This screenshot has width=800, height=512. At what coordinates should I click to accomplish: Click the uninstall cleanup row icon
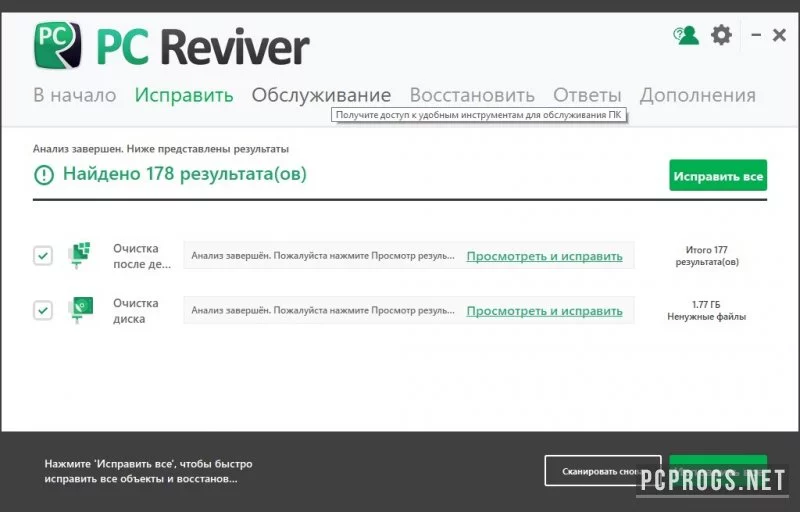(x=79, y=255)
